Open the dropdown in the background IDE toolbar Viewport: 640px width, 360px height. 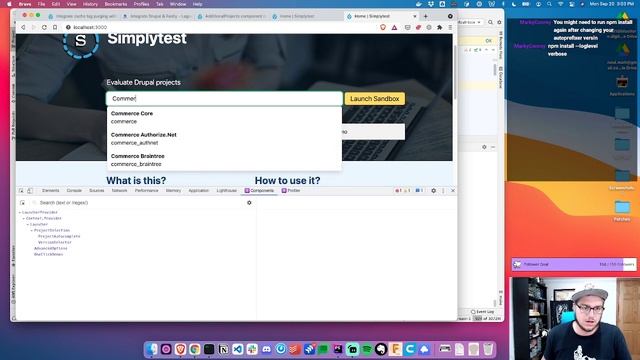click(x=470, y=22)
